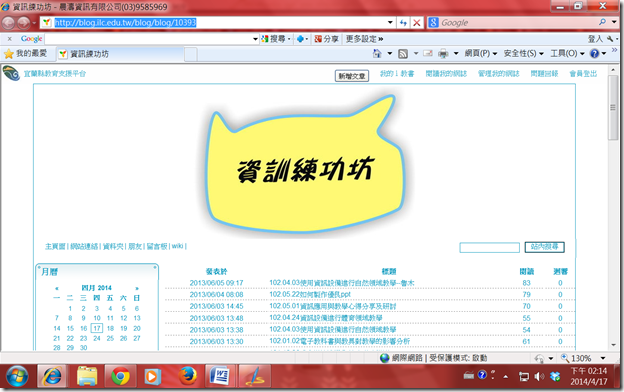Open 我的最愛 favorites star
The height and width of the screenshot is (392, 624).
pyautogui.click(x=25, y=53)
